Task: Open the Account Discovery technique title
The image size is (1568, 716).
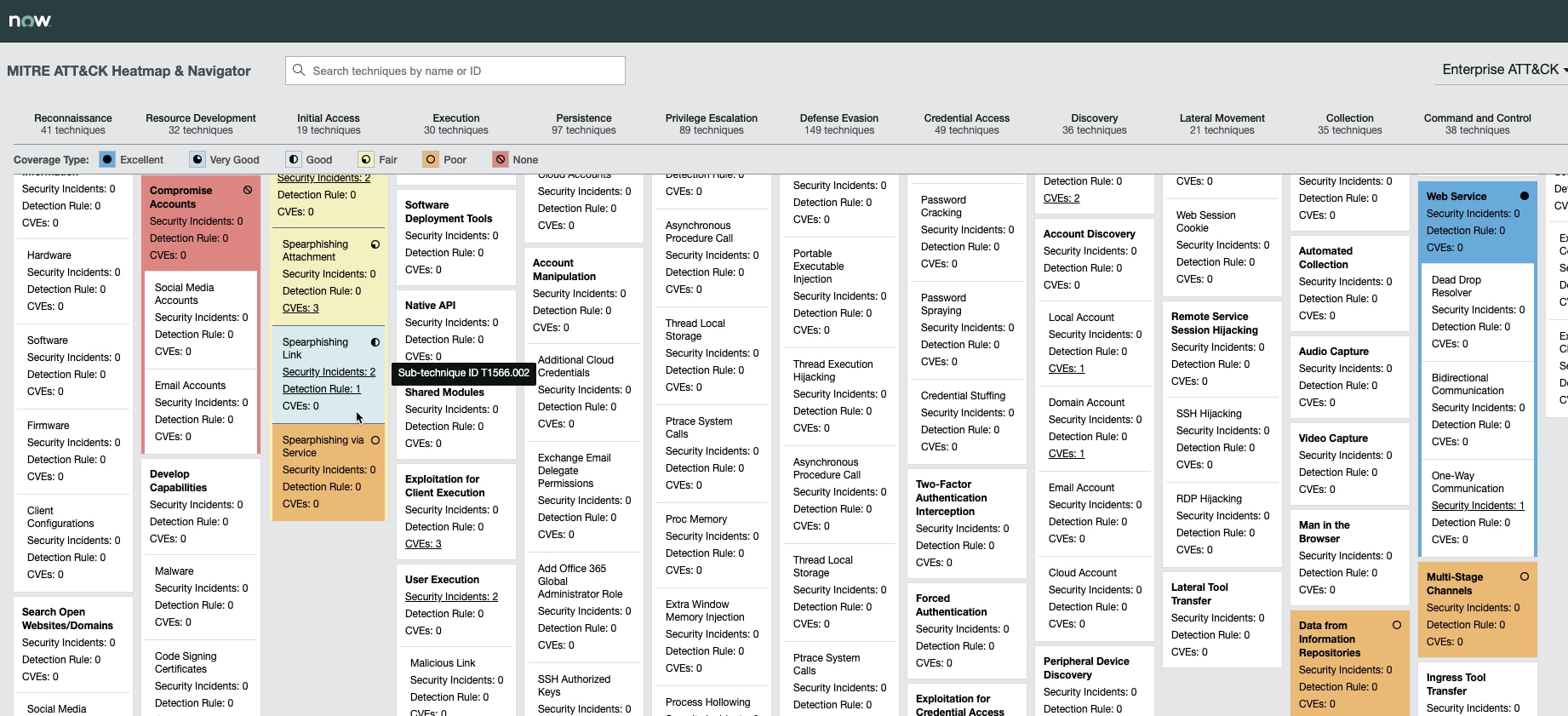Action: click(1090, 234)
